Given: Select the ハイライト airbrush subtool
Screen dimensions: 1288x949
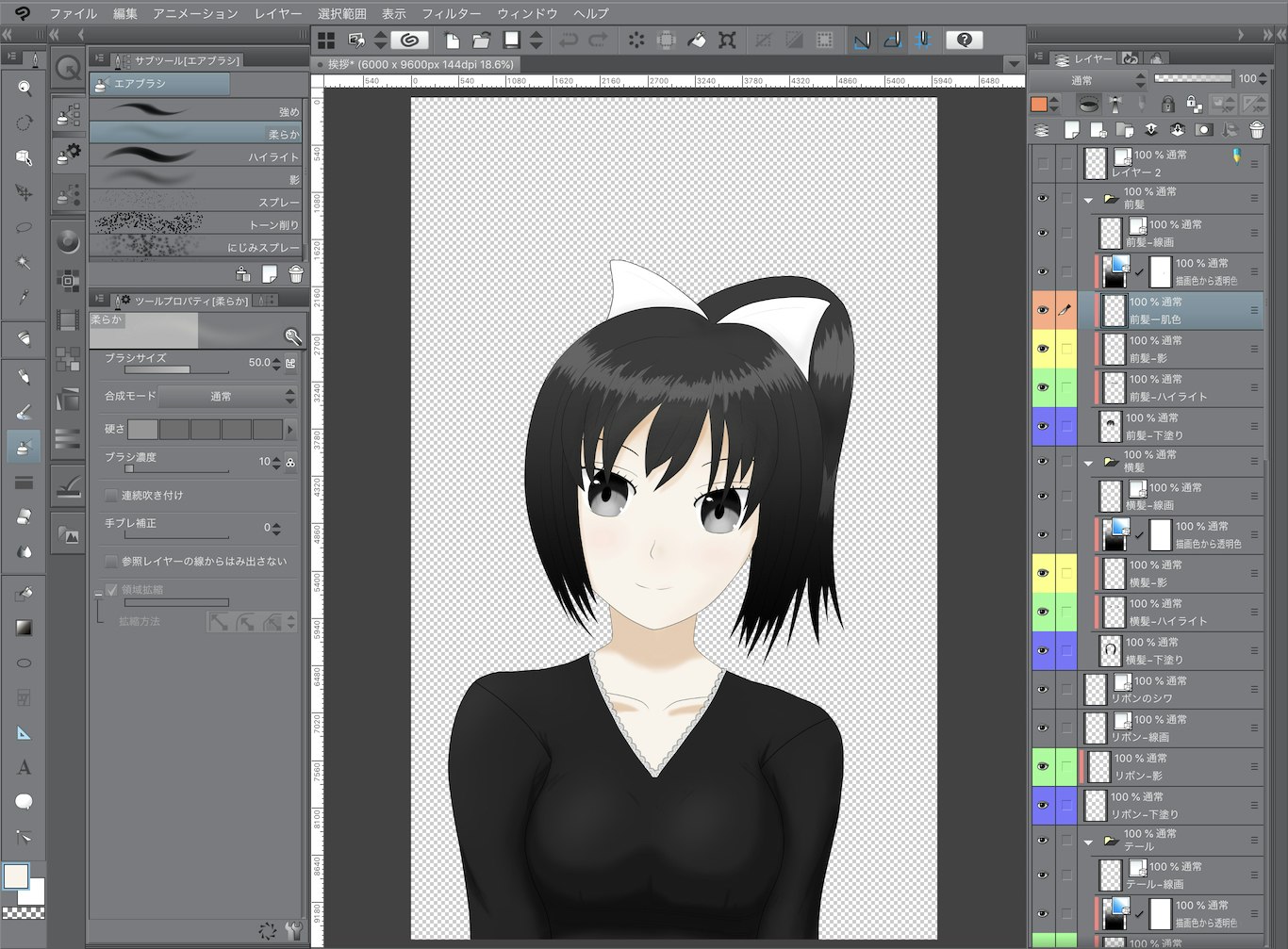Looking at the screenshot, I should [195, 155].
